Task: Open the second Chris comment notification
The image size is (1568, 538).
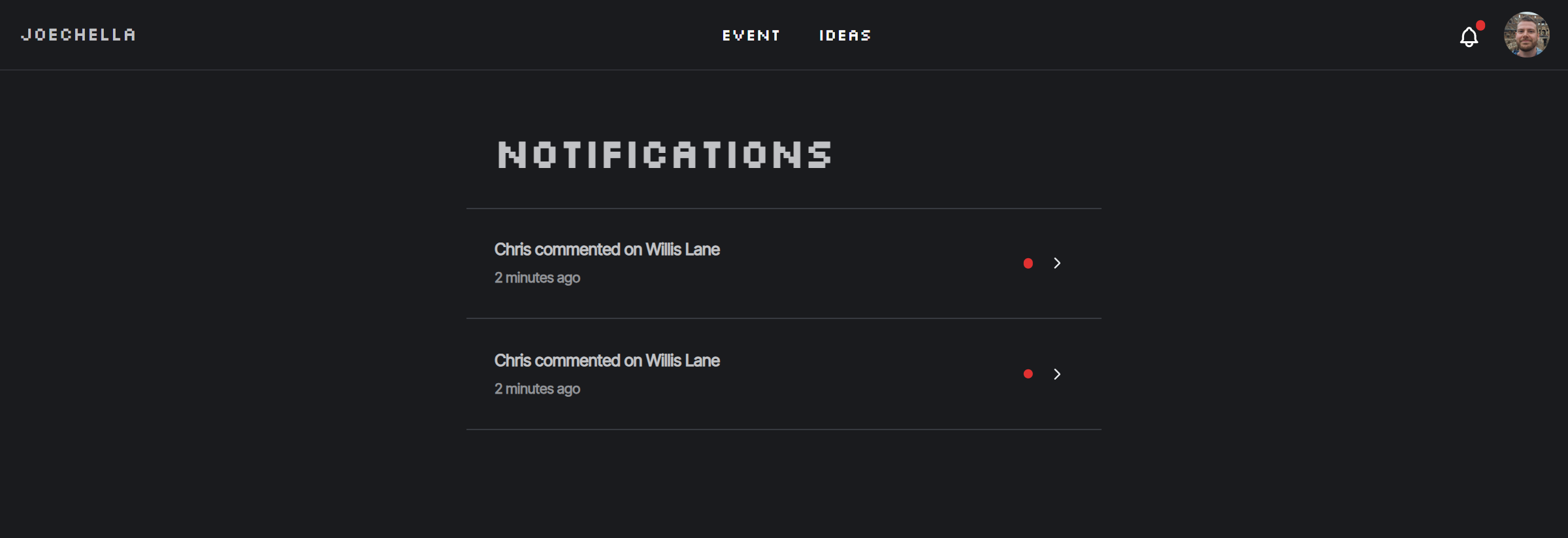Action: [x=606, y=360]
